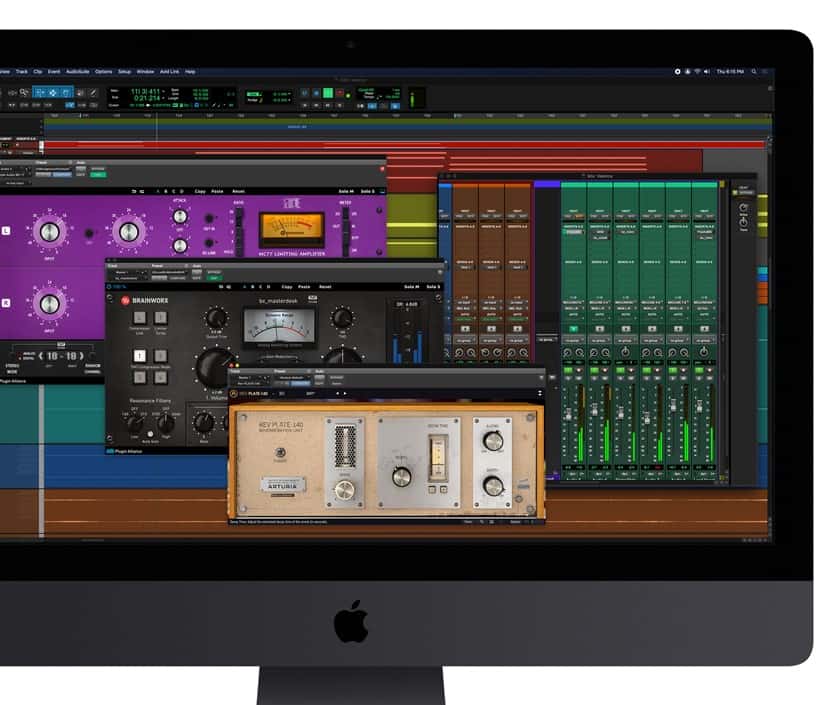Image resolution: width=833 pixels, height=705 pixels.
Task: Open the output selector on first green channel
Action: (573, 308)
